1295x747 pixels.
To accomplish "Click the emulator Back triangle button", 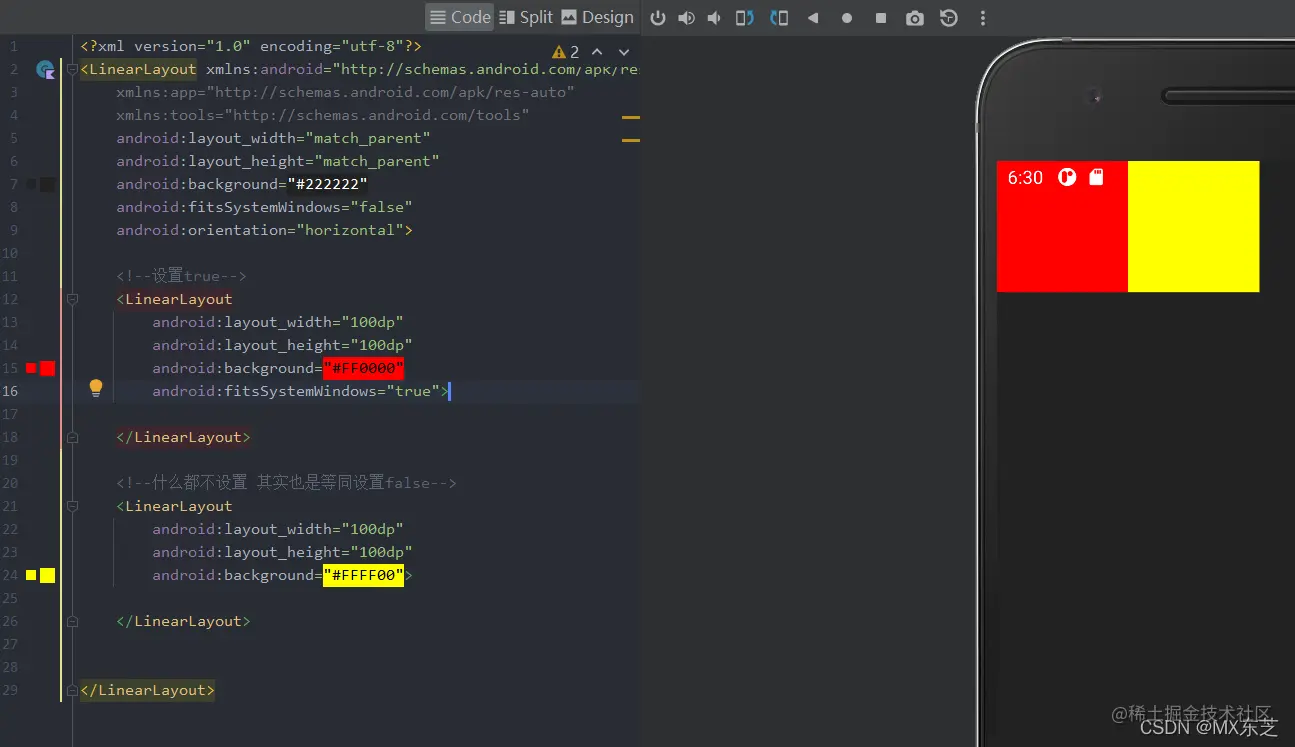I will (x=813, y=18).
